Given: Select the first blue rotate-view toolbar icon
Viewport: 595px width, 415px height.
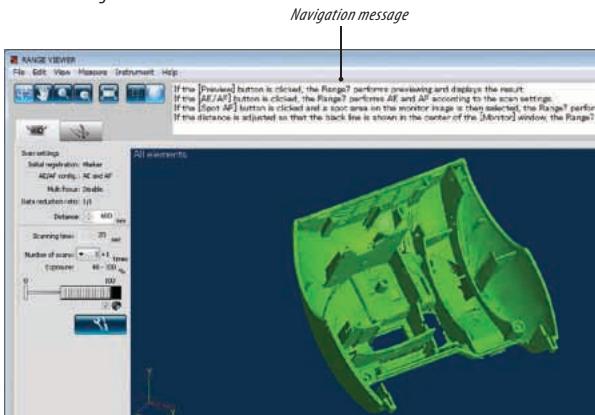Looking at the screenshot, I should click(24, 93).
